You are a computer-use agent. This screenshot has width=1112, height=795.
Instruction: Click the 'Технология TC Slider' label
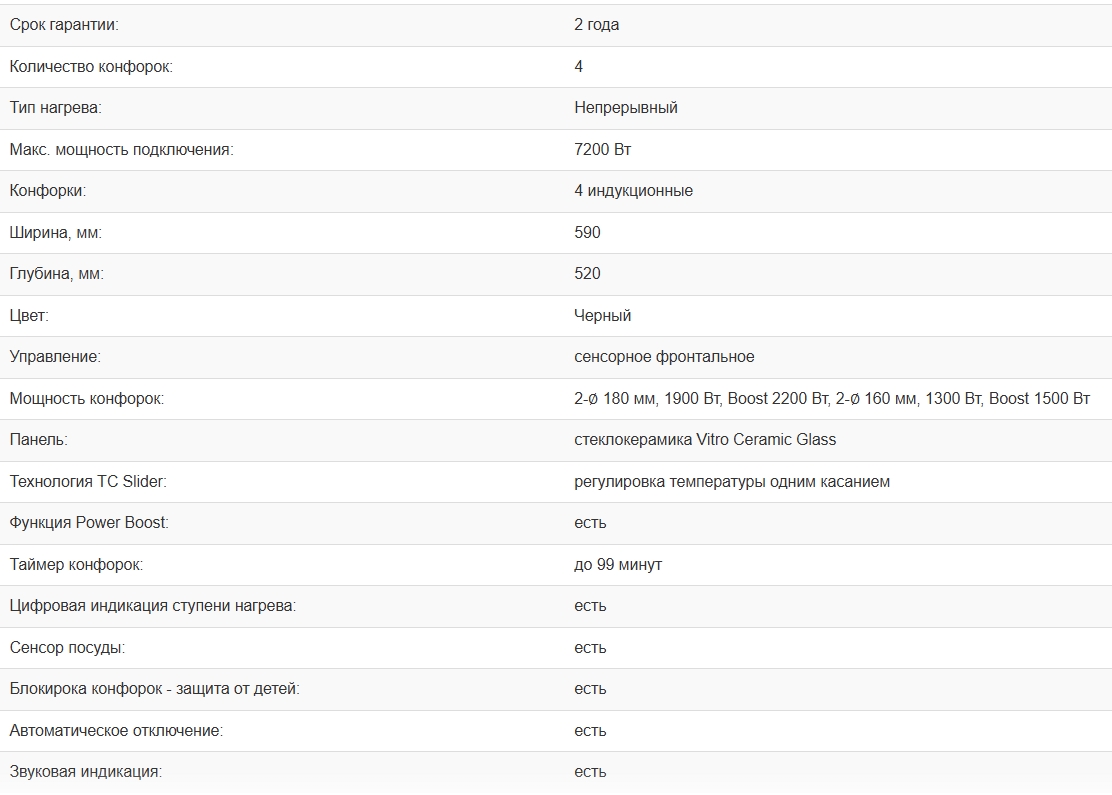[88, 482]
